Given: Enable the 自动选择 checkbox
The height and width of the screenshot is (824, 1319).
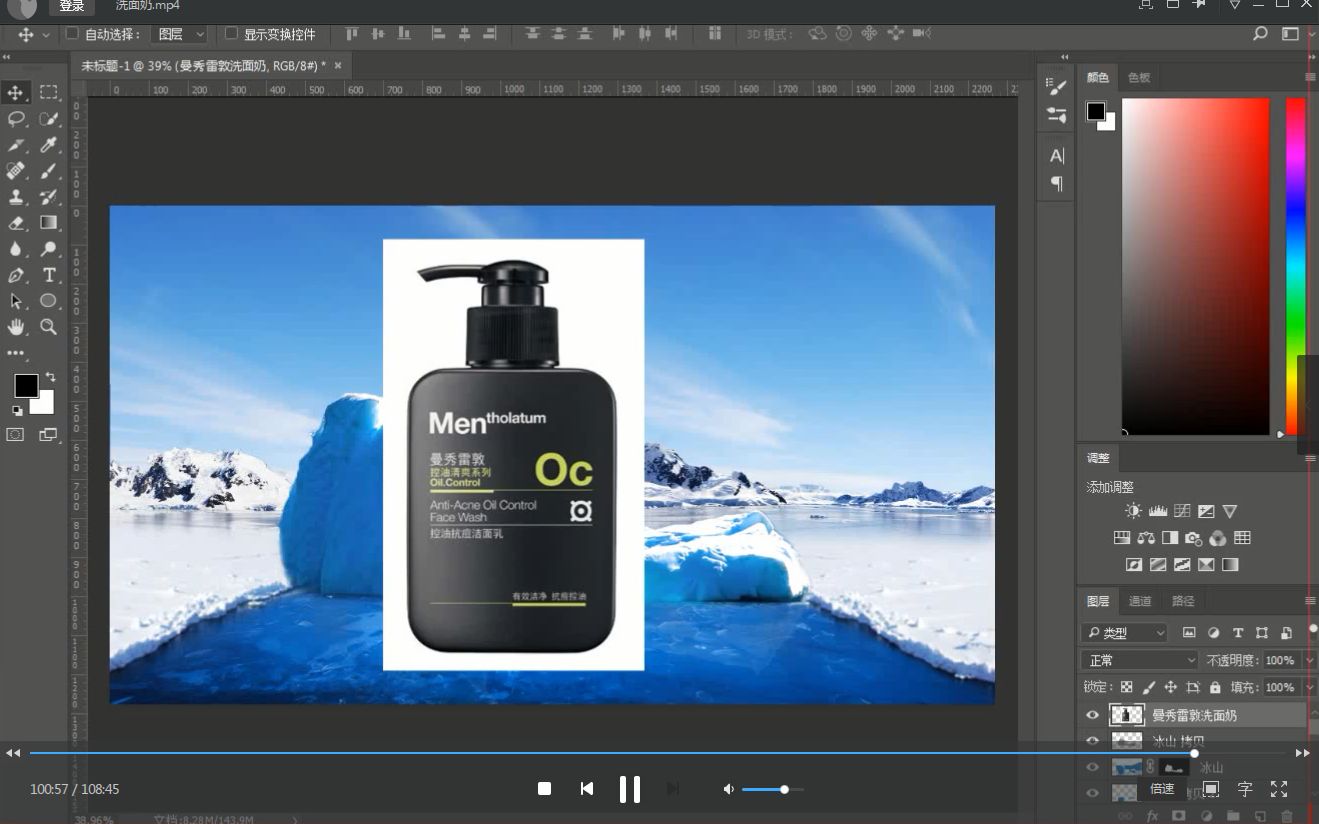Looking at the screenshot, I should pos(72,33).
